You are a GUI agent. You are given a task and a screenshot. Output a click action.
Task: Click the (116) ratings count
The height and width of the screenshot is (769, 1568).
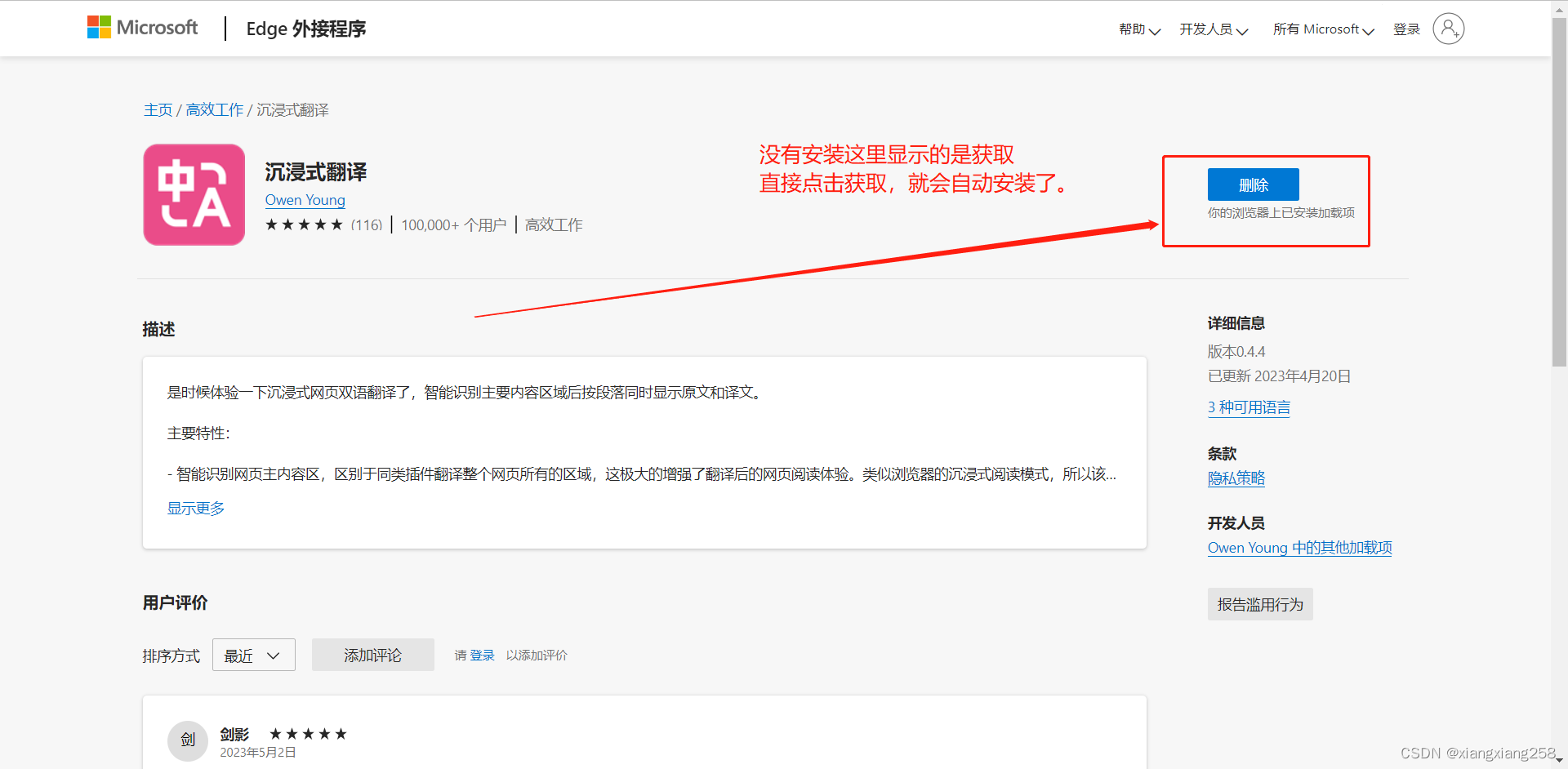(367, 224)
